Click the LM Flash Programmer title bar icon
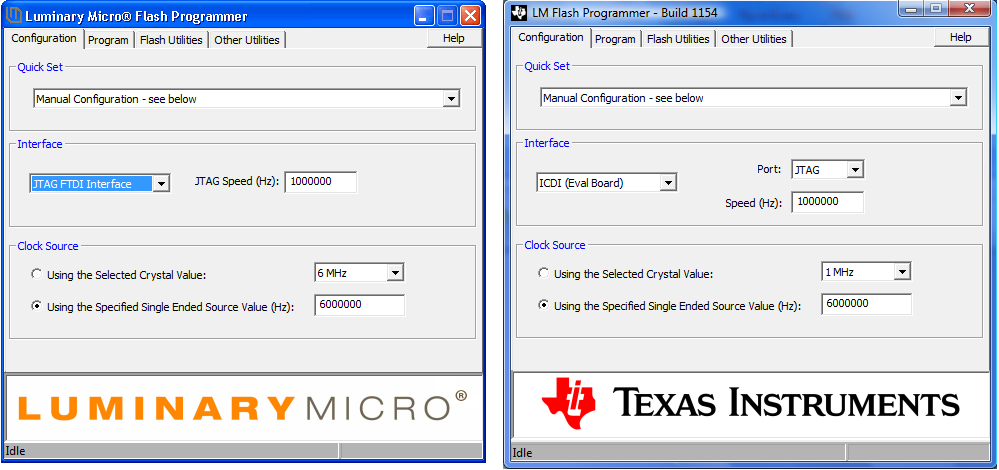 point(519,12)
